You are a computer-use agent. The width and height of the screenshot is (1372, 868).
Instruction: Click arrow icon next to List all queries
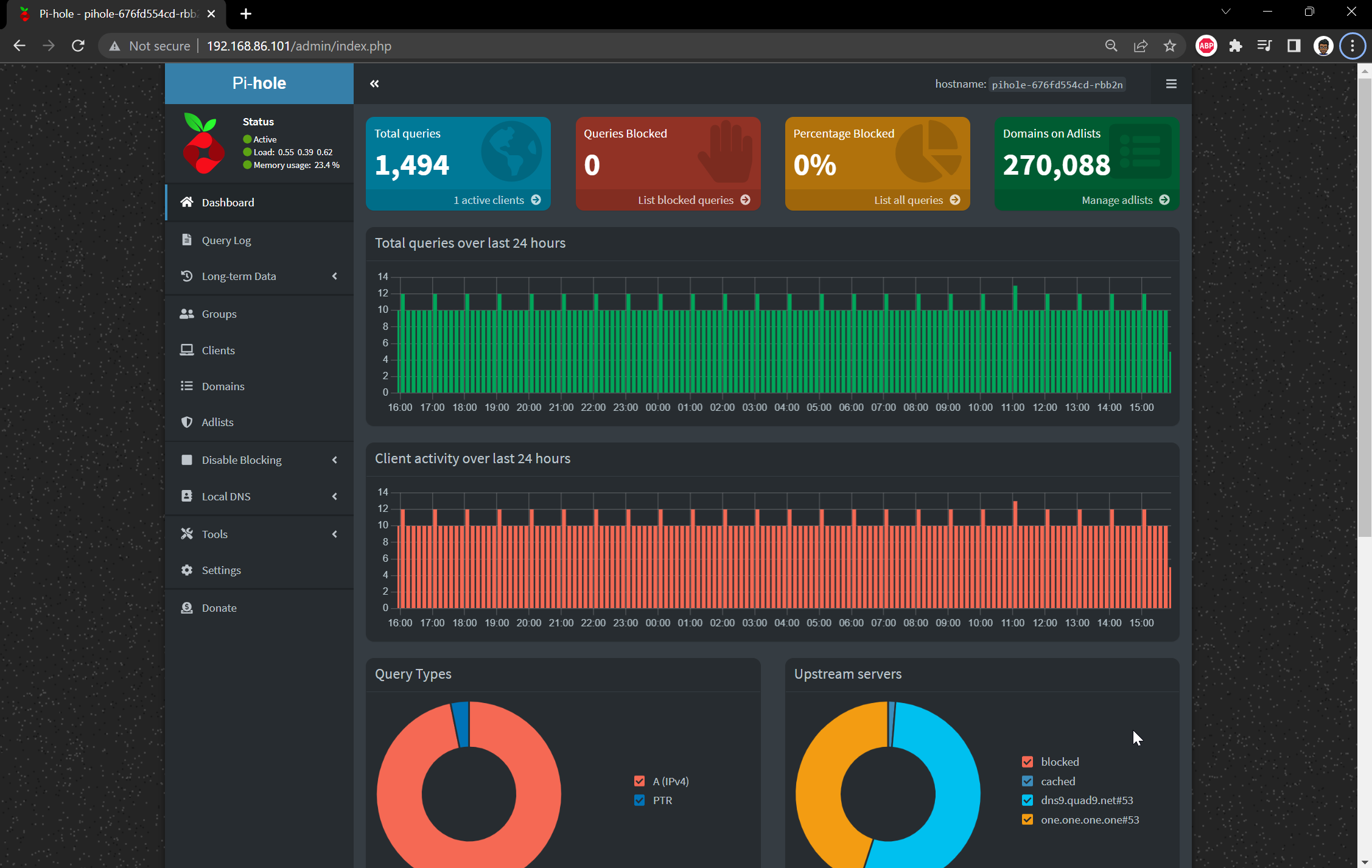coord(955,200)
